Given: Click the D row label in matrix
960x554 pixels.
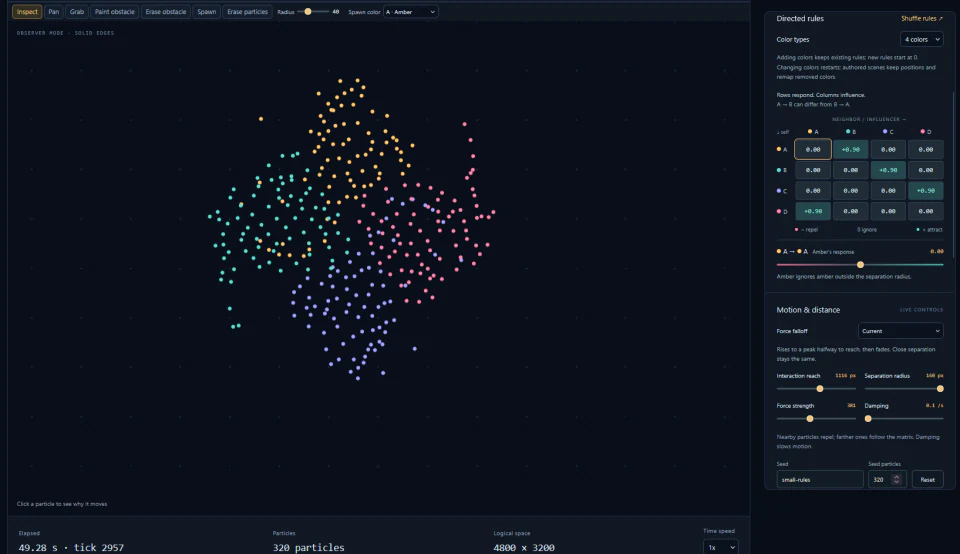Looking at the screenshot, I should coord(782,211).
